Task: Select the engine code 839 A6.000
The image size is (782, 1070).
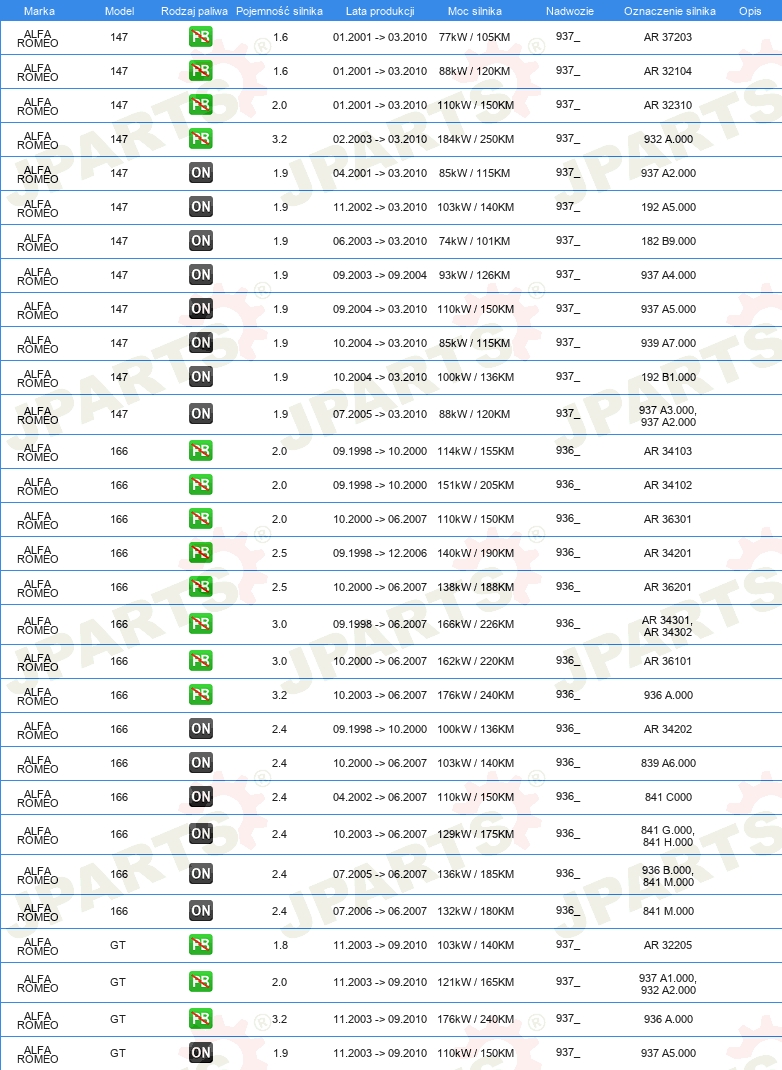Action: 668,763
